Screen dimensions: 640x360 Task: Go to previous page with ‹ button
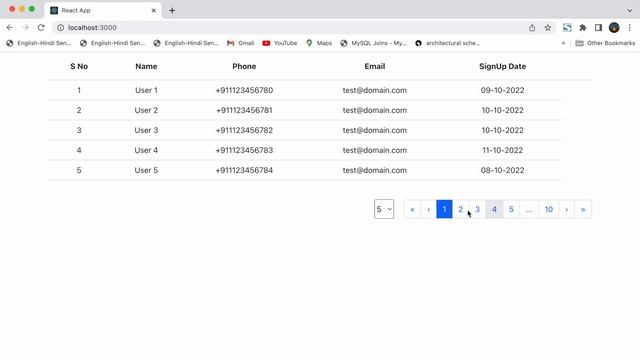pyautogui.click(x=429, y=209)
